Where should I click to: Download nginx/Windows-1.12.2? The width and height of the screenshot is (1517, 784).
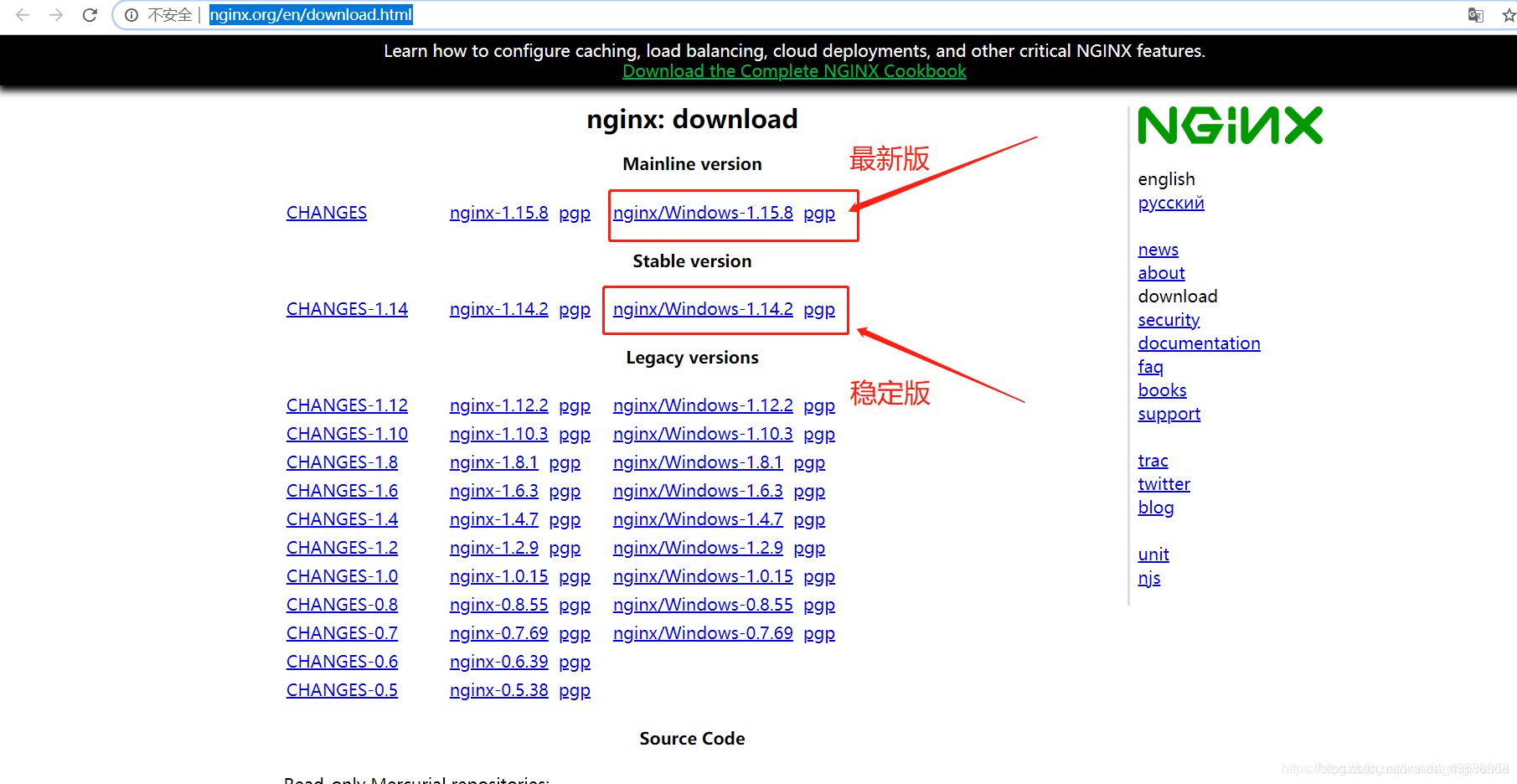tap(703, 405)
